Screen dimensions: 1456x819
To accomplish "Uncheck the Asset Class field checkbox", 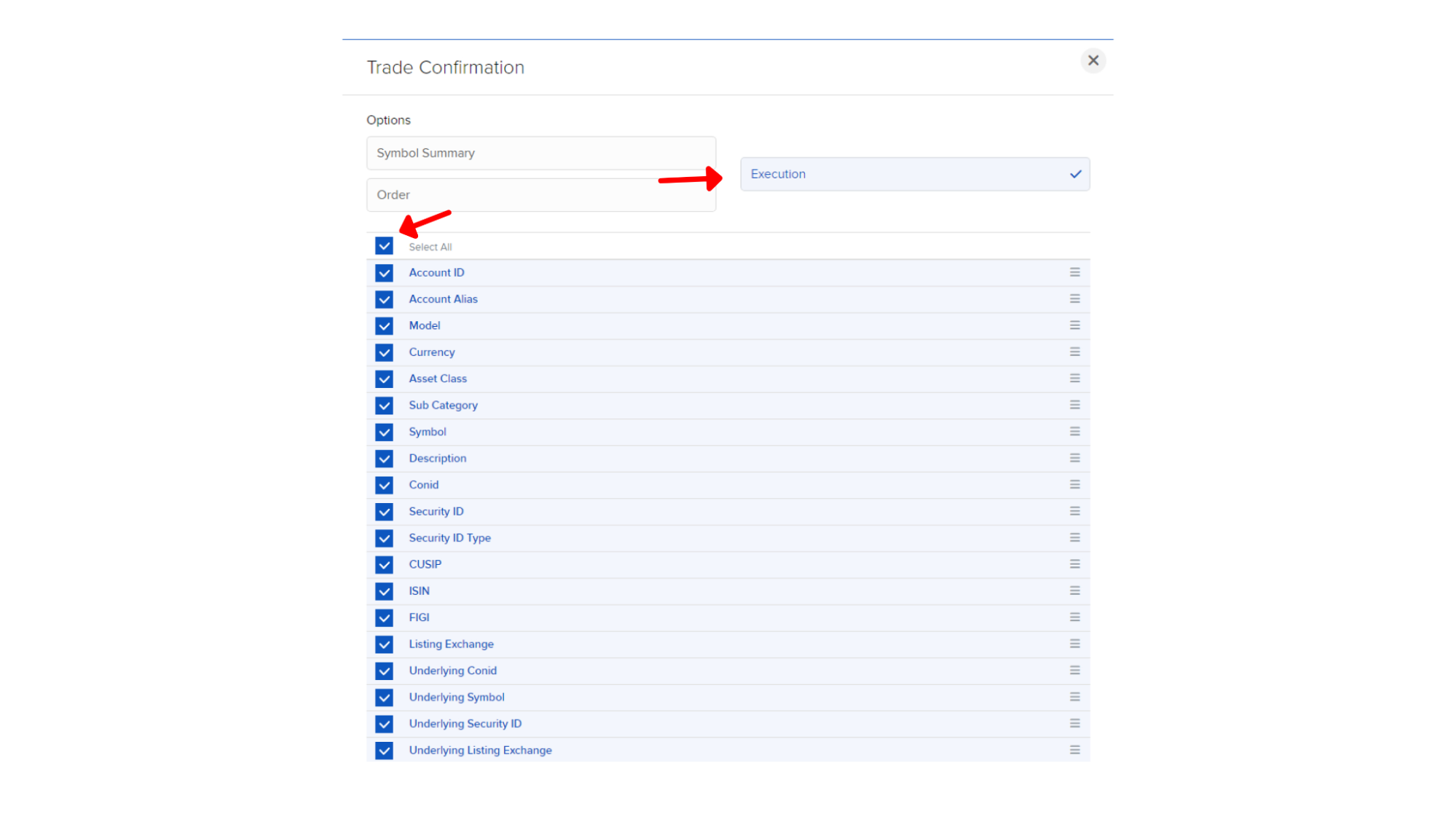I will tap(384, 379).
